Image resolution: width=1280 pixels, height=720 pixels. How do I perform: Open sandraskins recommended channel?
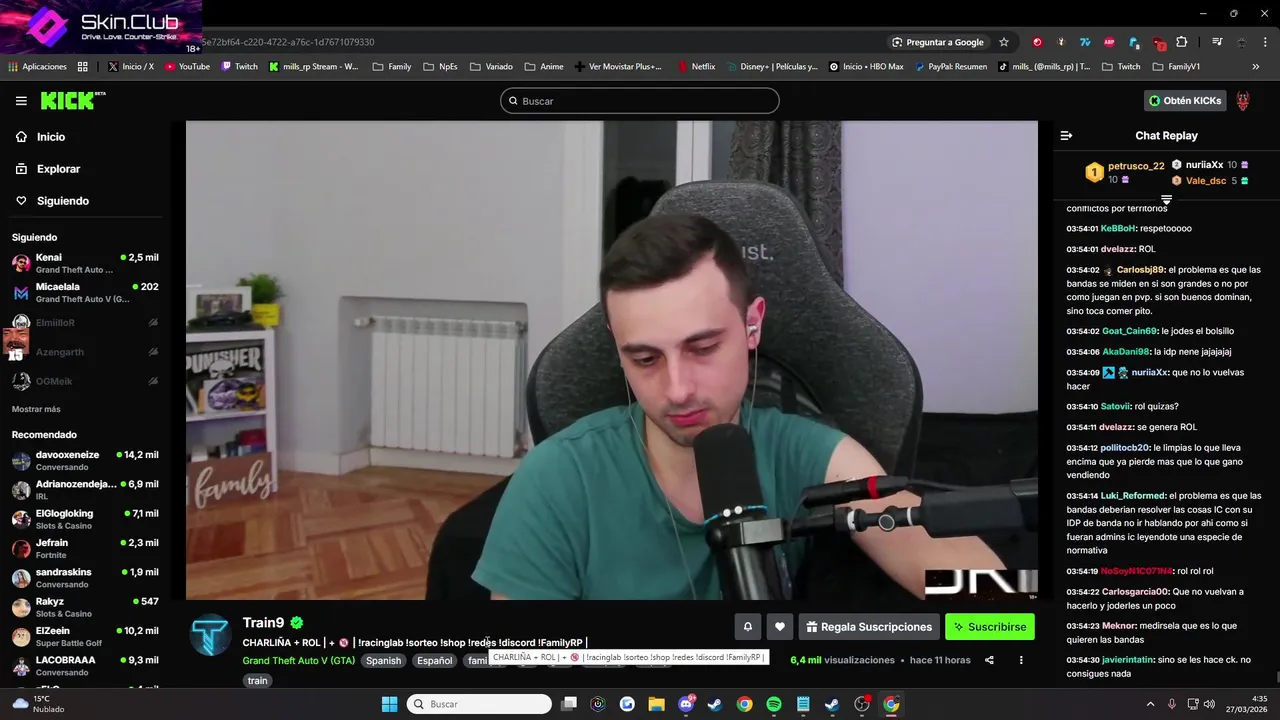(x=85, y=578)
